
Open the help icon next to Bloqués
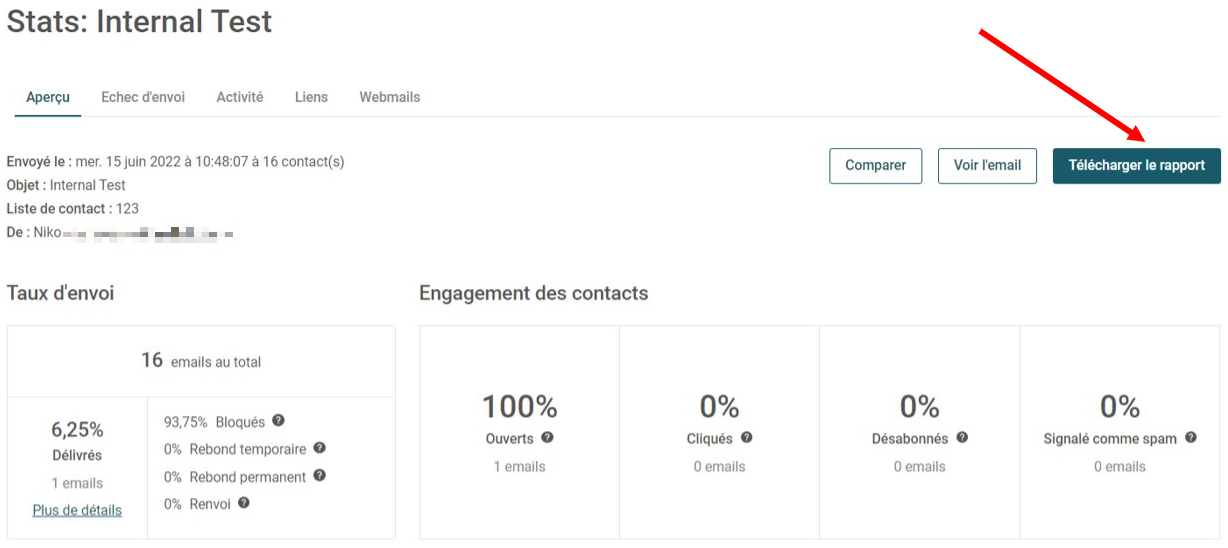(x=278, y=421)
